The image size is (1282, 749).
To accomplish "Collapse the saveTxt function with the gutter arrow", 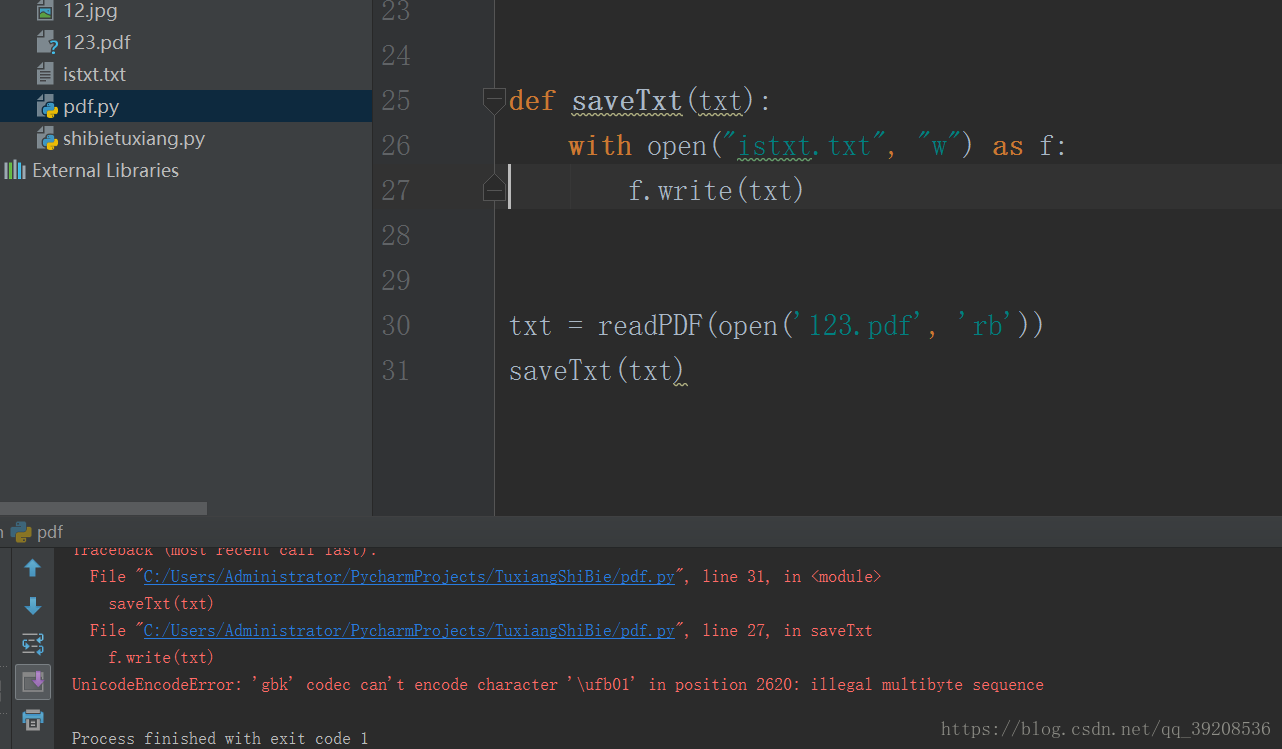I will (494, 100).
